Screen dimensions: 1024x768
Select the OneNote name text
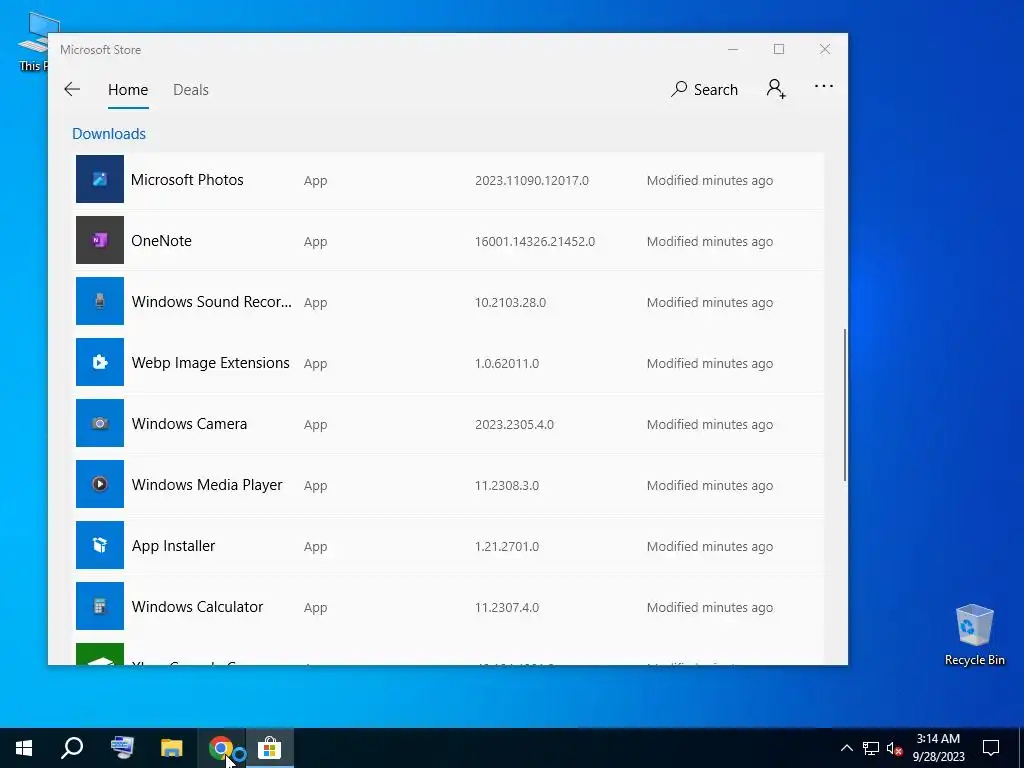(161, 240)
